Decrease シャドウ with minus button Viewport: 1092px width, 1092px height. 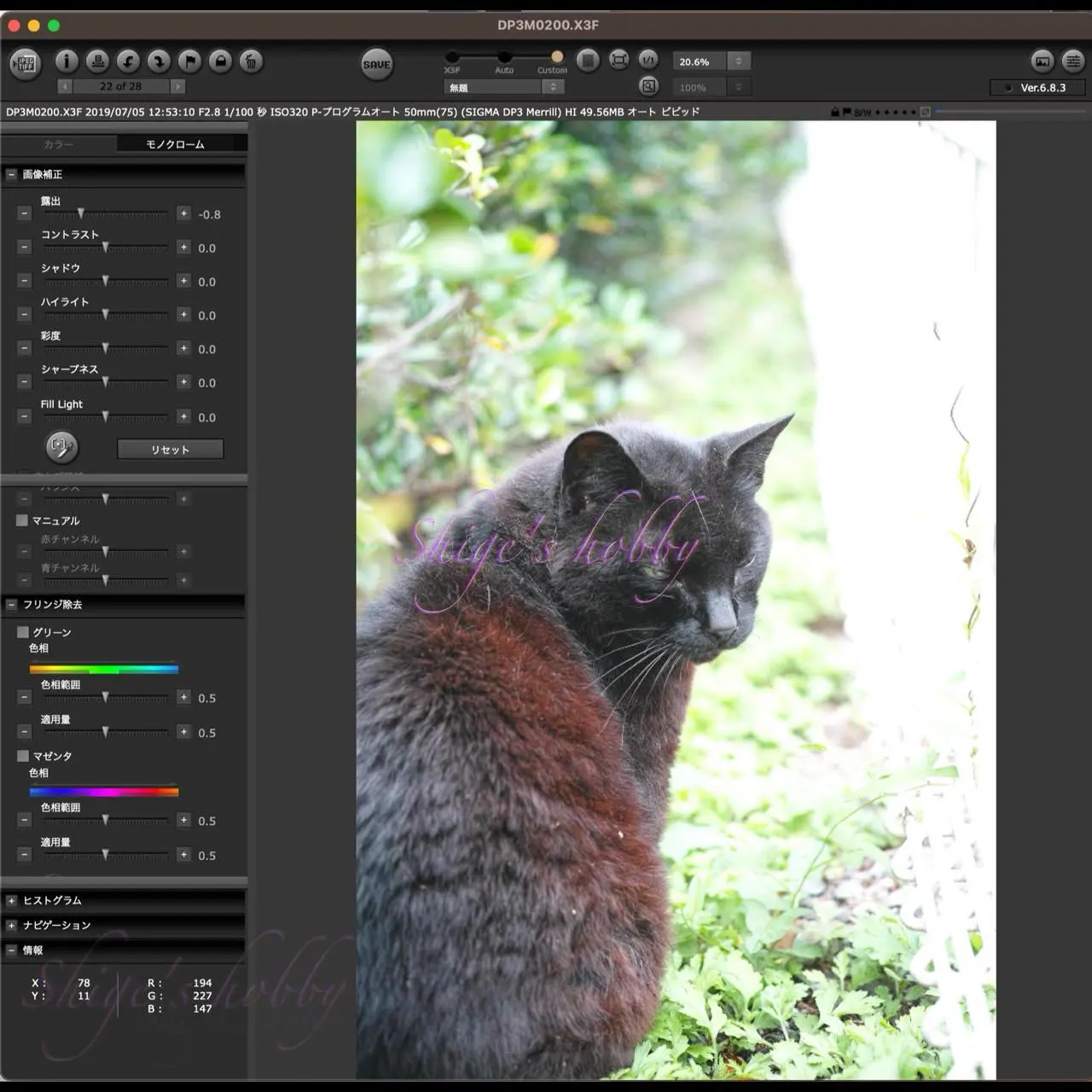pyautogui.click(x=24, y=281)
